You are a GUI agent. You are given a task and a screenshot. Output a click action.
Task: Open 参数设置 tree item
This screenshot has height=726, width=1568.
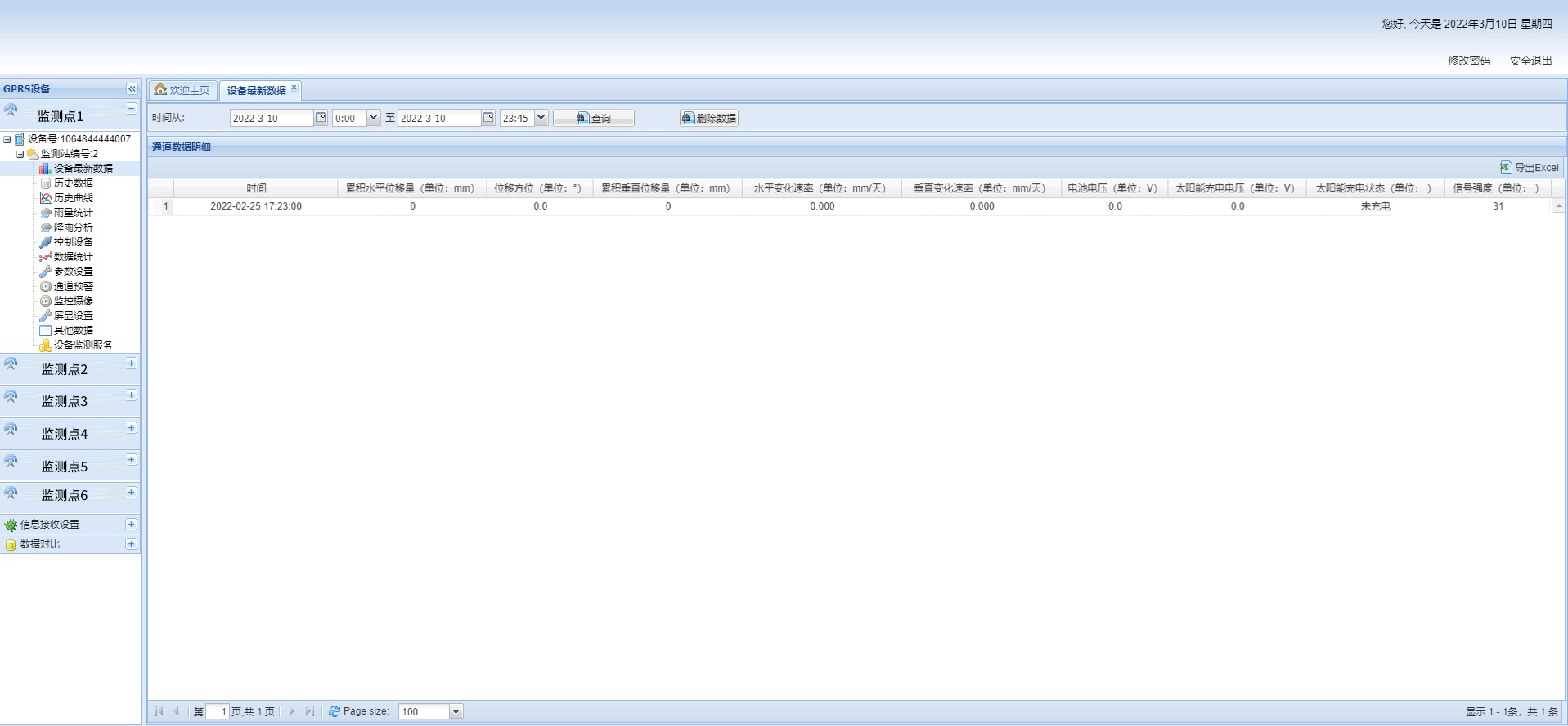tap(74, 272)
